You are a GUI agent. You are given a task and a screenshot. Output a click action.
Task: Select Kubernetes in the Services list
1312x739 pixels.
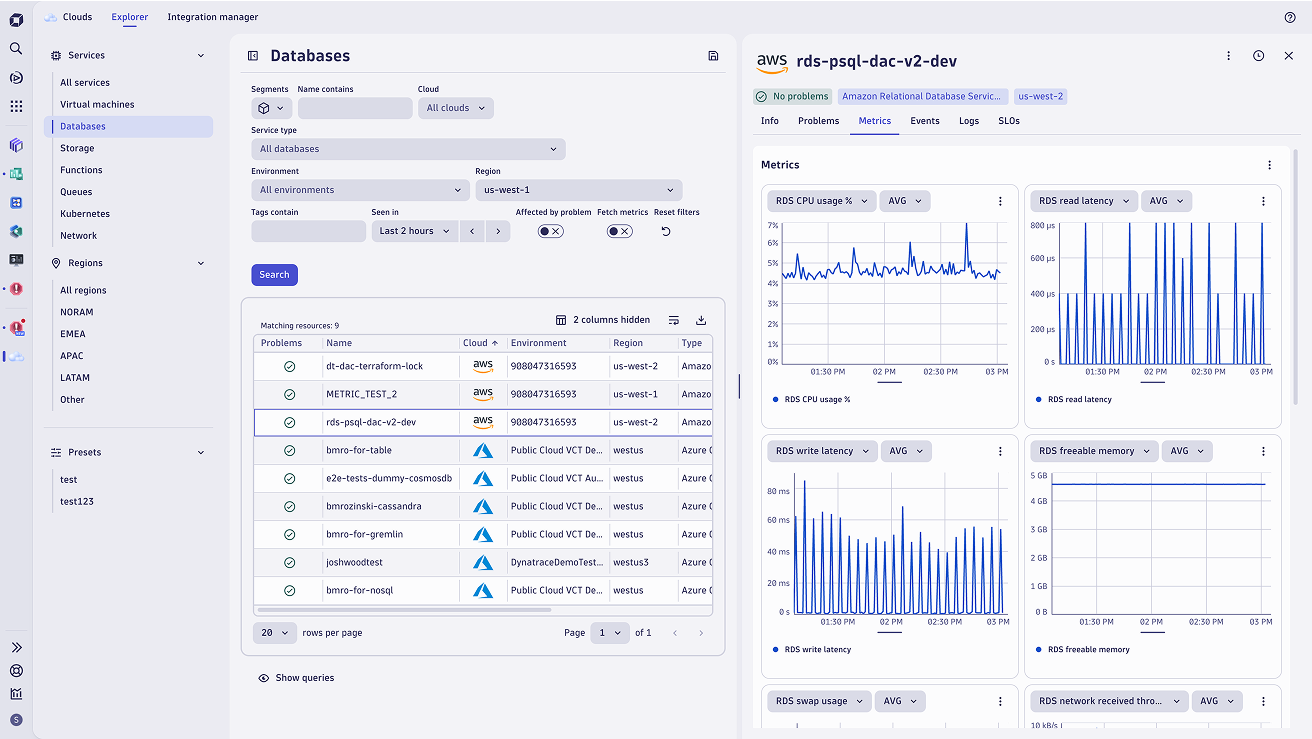(x=85, y=214)
